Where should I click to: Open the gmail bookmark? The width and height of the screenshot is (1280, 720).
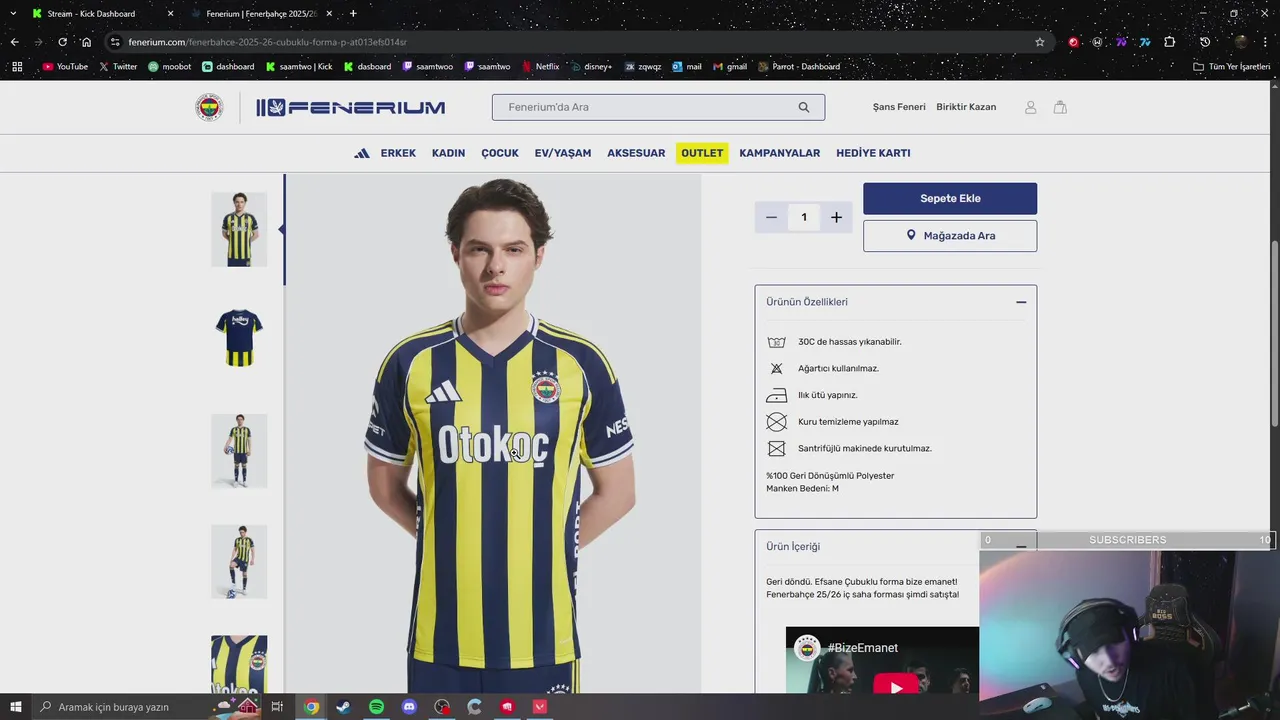pos(729,67)
